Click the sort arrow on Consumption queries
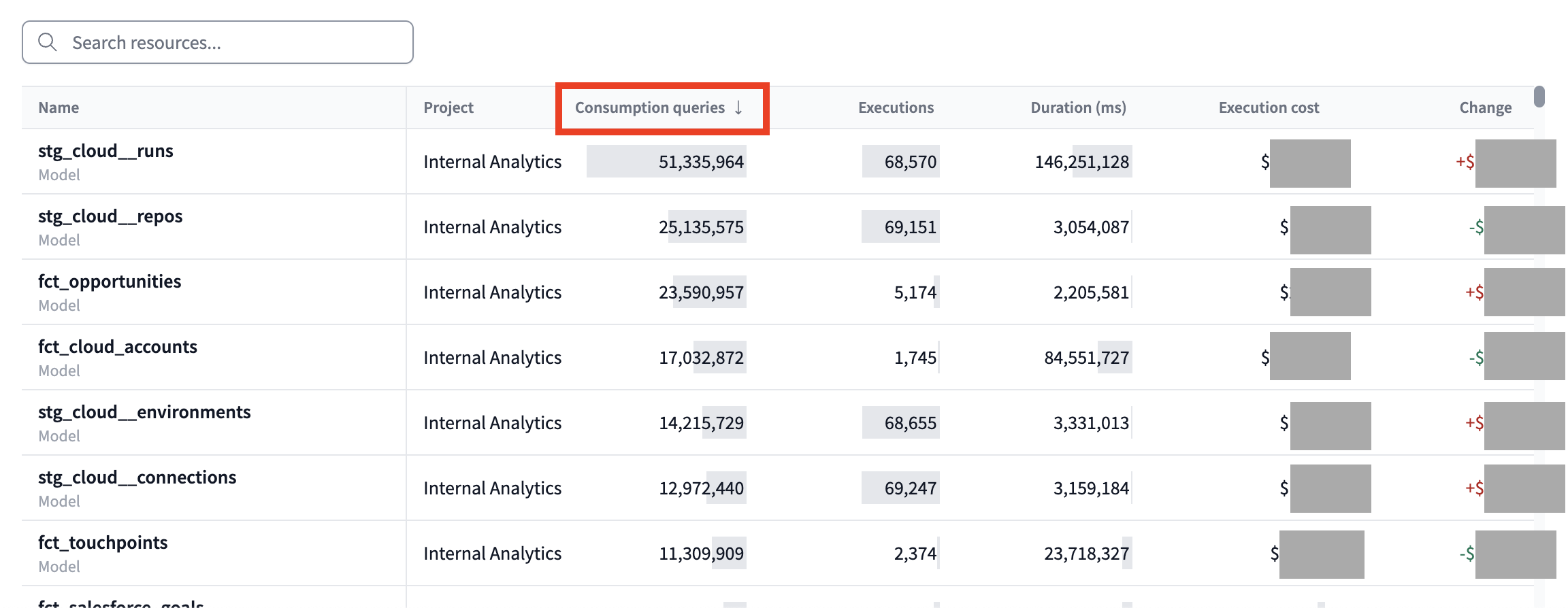 (x=738, y=107)
